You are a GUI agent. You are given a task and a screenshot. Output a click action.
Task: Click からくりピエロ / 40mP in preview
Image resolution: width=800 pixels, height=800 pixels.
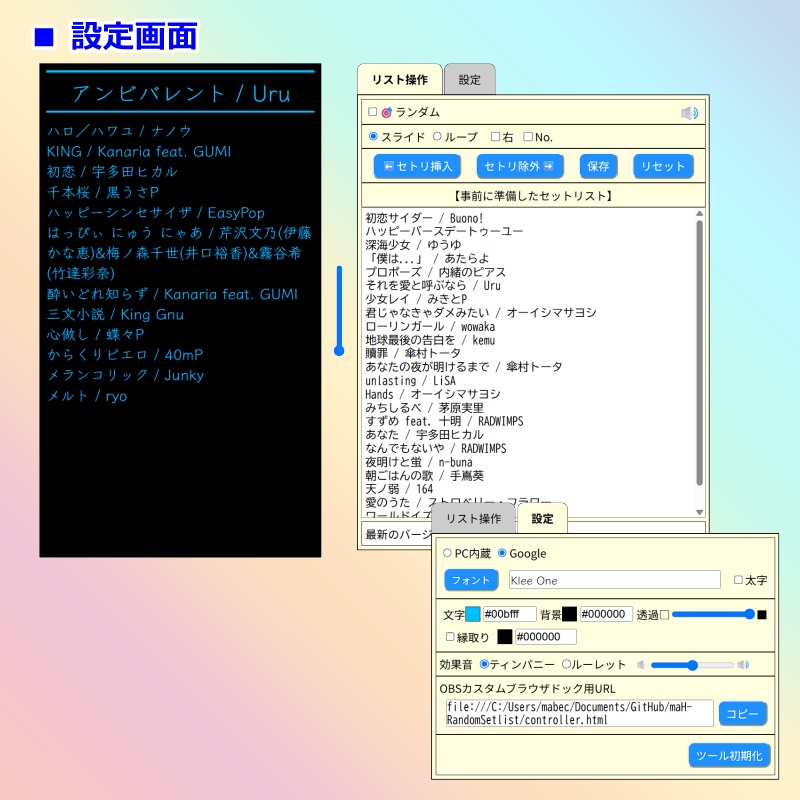click(x=125, y=355)
